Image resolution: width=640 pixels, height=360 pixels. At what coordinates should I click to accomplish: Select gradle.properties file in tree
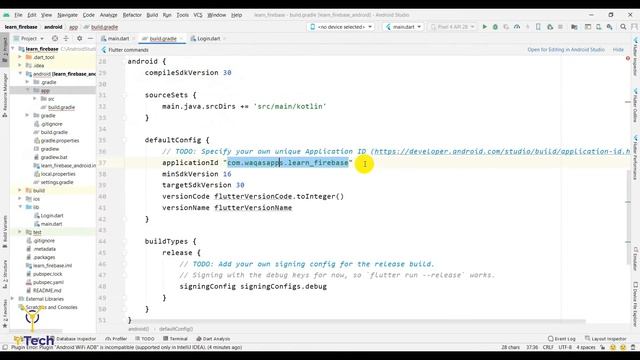click(x=60, y=140)
